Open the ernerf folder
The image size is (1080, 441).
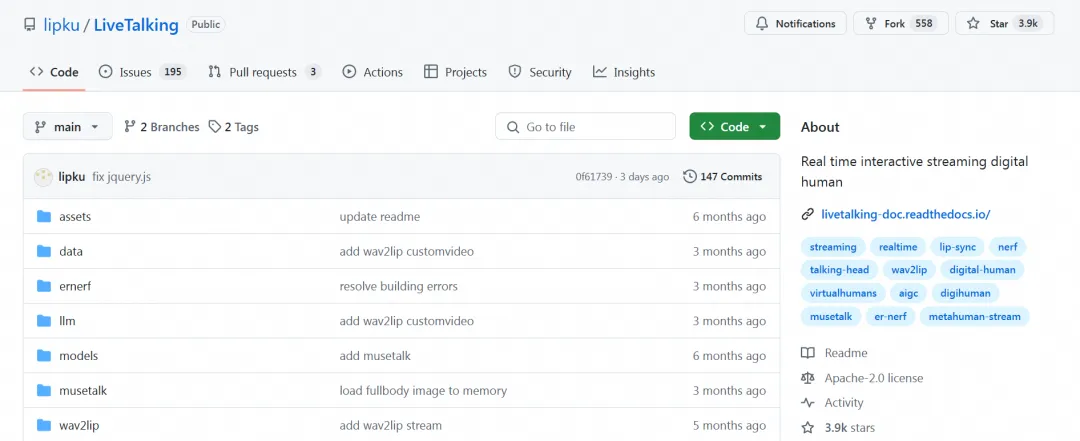tap(75, 286)
